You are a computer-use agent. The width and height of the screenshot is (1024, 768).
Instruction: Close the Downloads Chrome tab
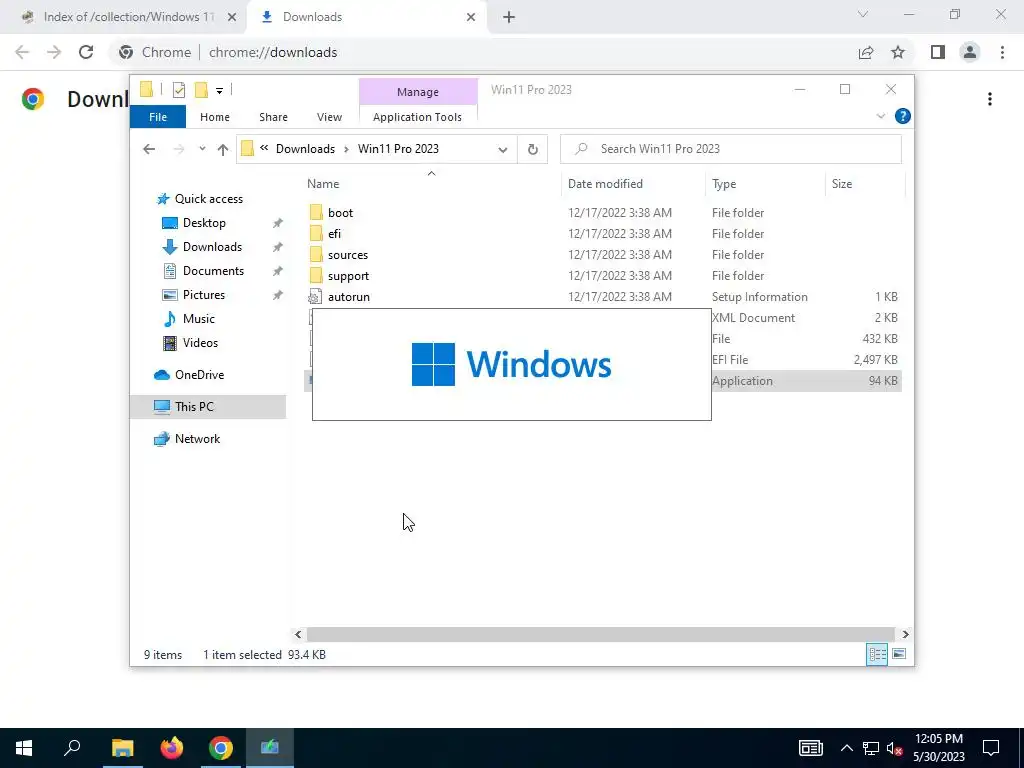(x=471, y=17)
